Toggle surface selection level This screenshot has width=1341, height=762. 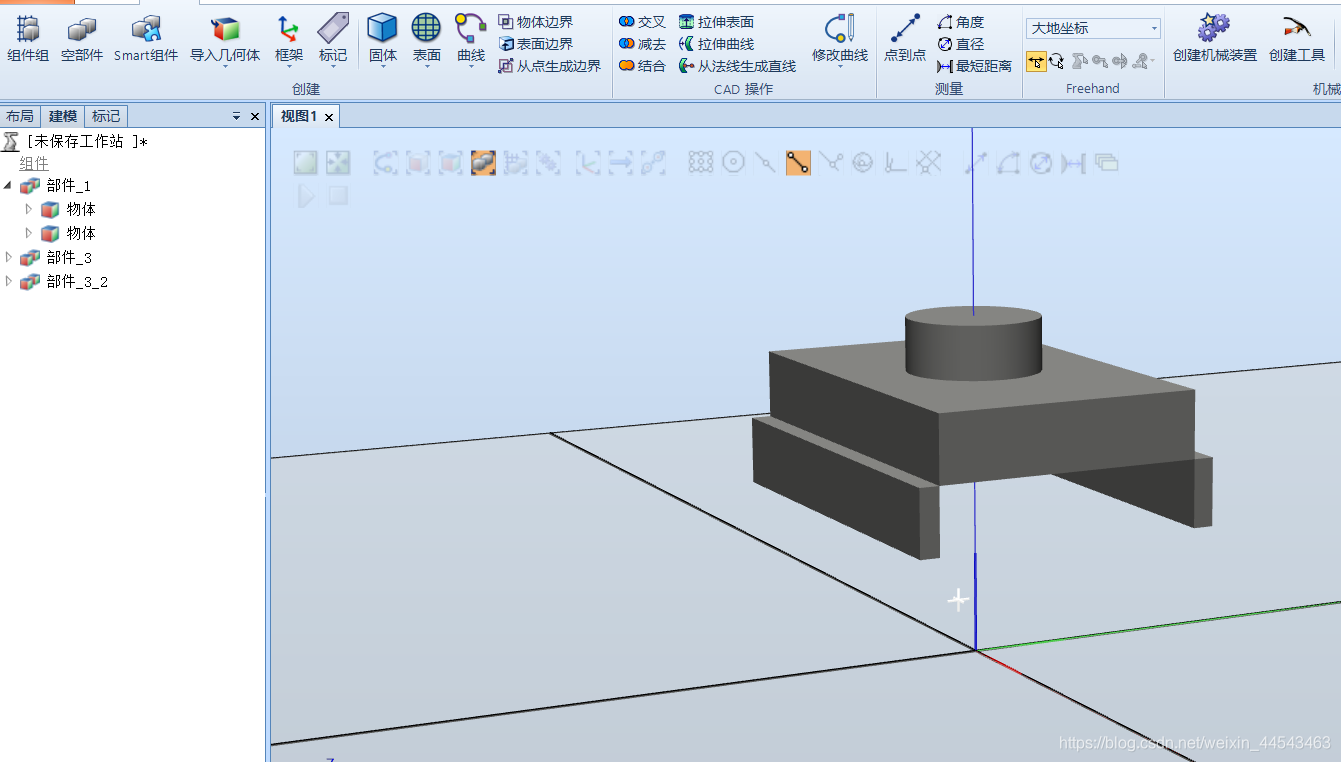[x=418, y=162]
